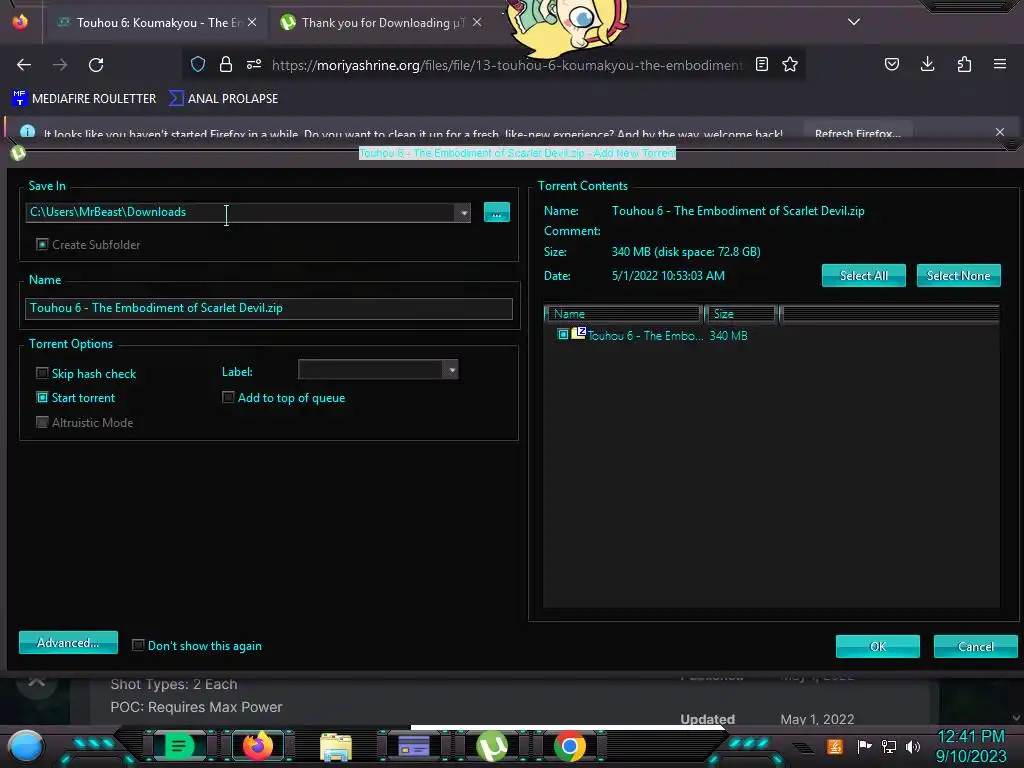Dismiss the Firefox notification bar
This screenshot has width=1024, height=768.
coord(1000,133)
